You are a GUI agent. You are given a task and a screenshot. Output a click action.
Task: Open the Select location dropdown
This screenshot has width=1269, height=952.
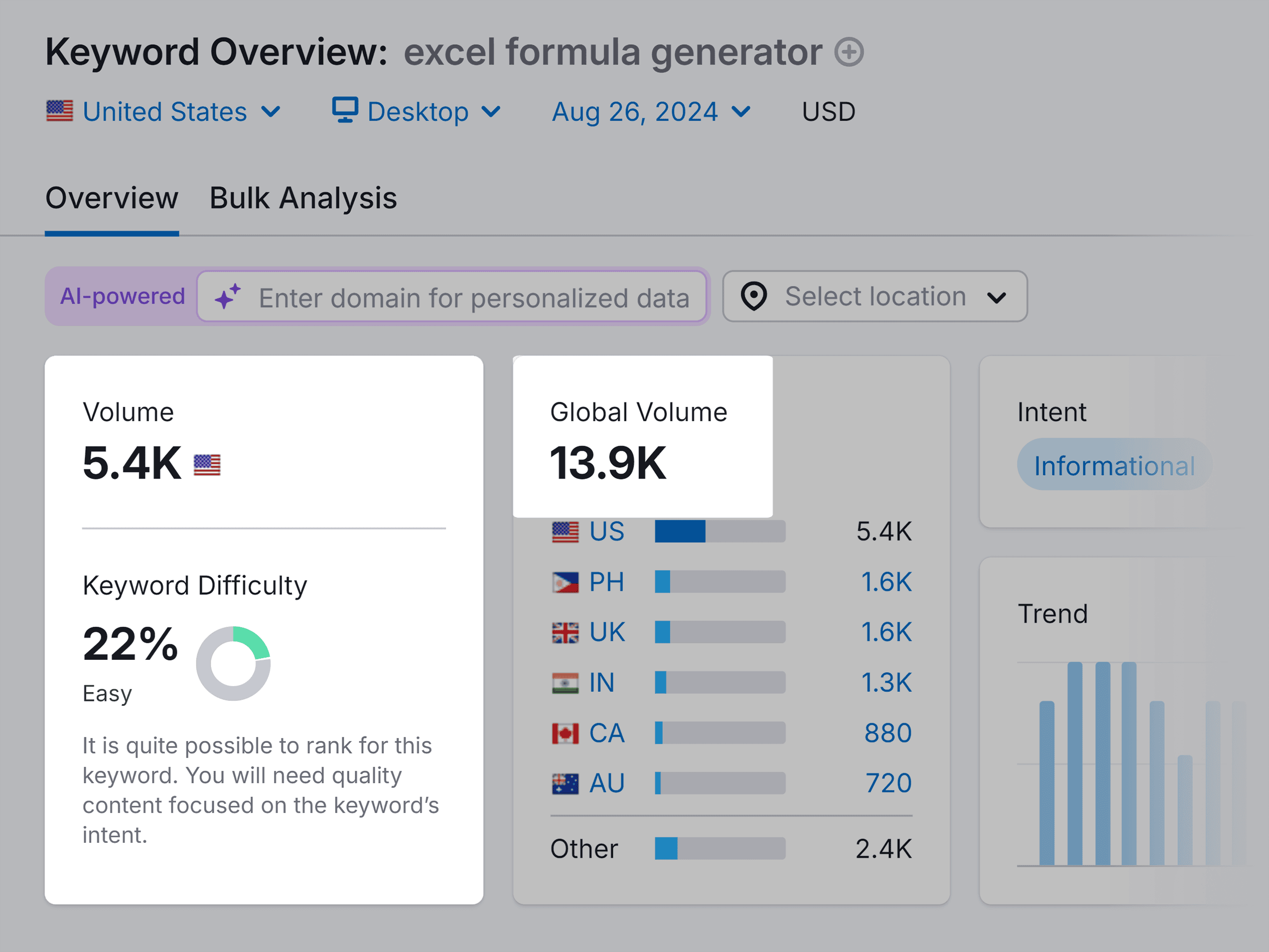(x=875, y=296)
